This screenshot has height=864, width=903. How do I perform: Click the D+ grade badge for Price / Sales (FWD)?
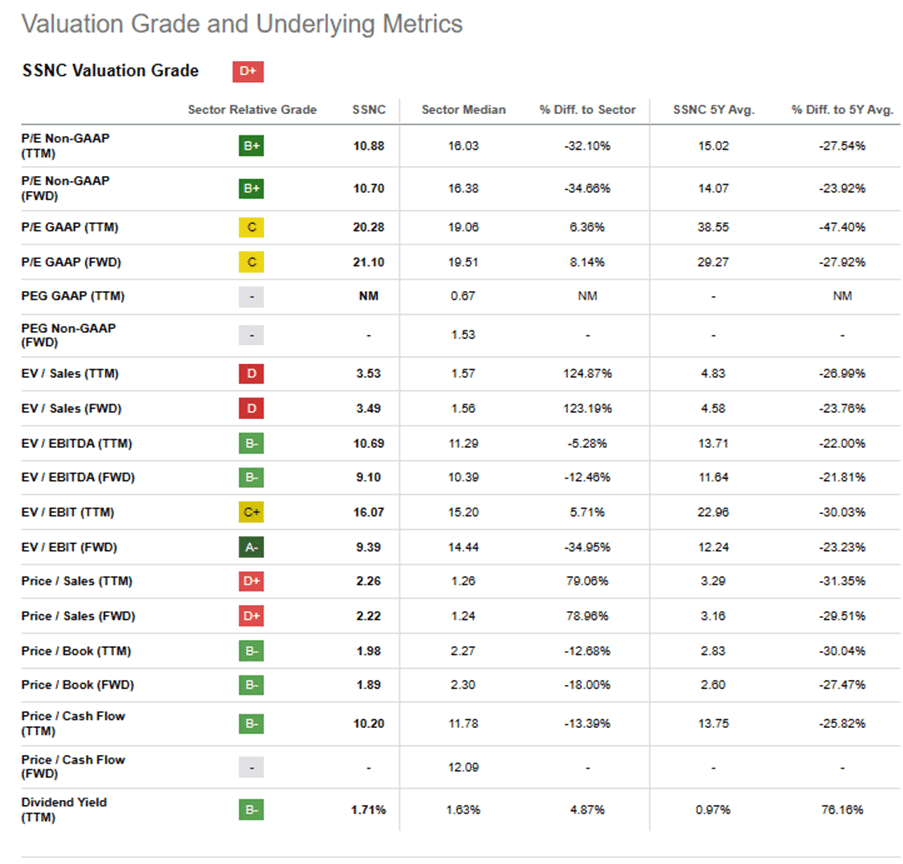click(x=251, y=616)
